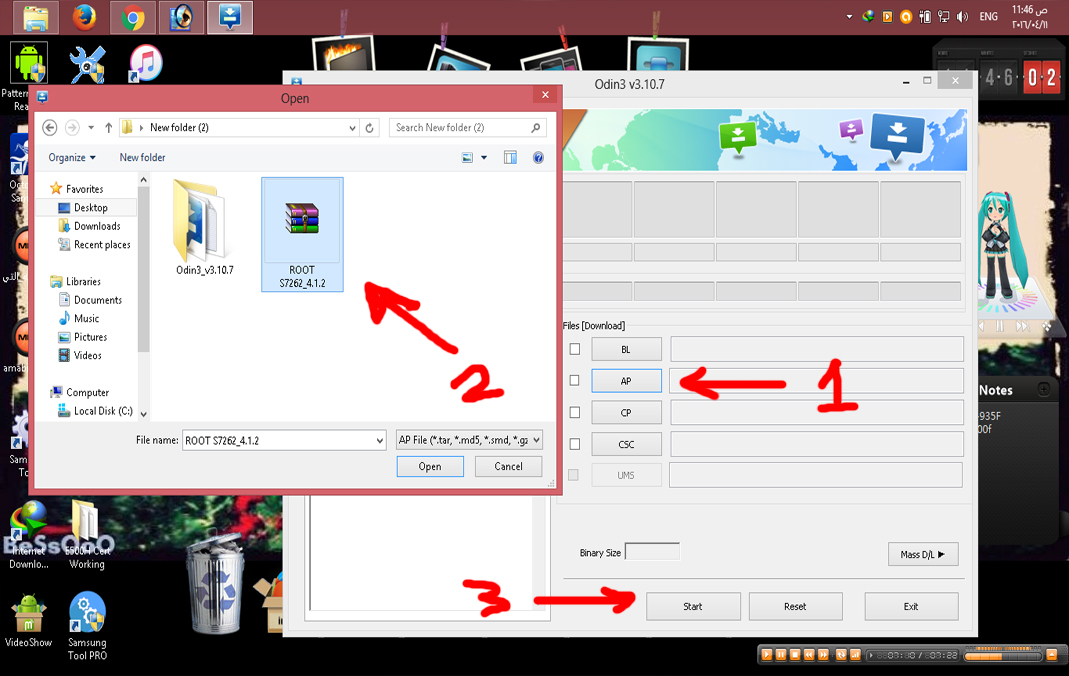Open the Organize menu
Viewport: 1069px width, 676px height.
[x=72, y=157]
